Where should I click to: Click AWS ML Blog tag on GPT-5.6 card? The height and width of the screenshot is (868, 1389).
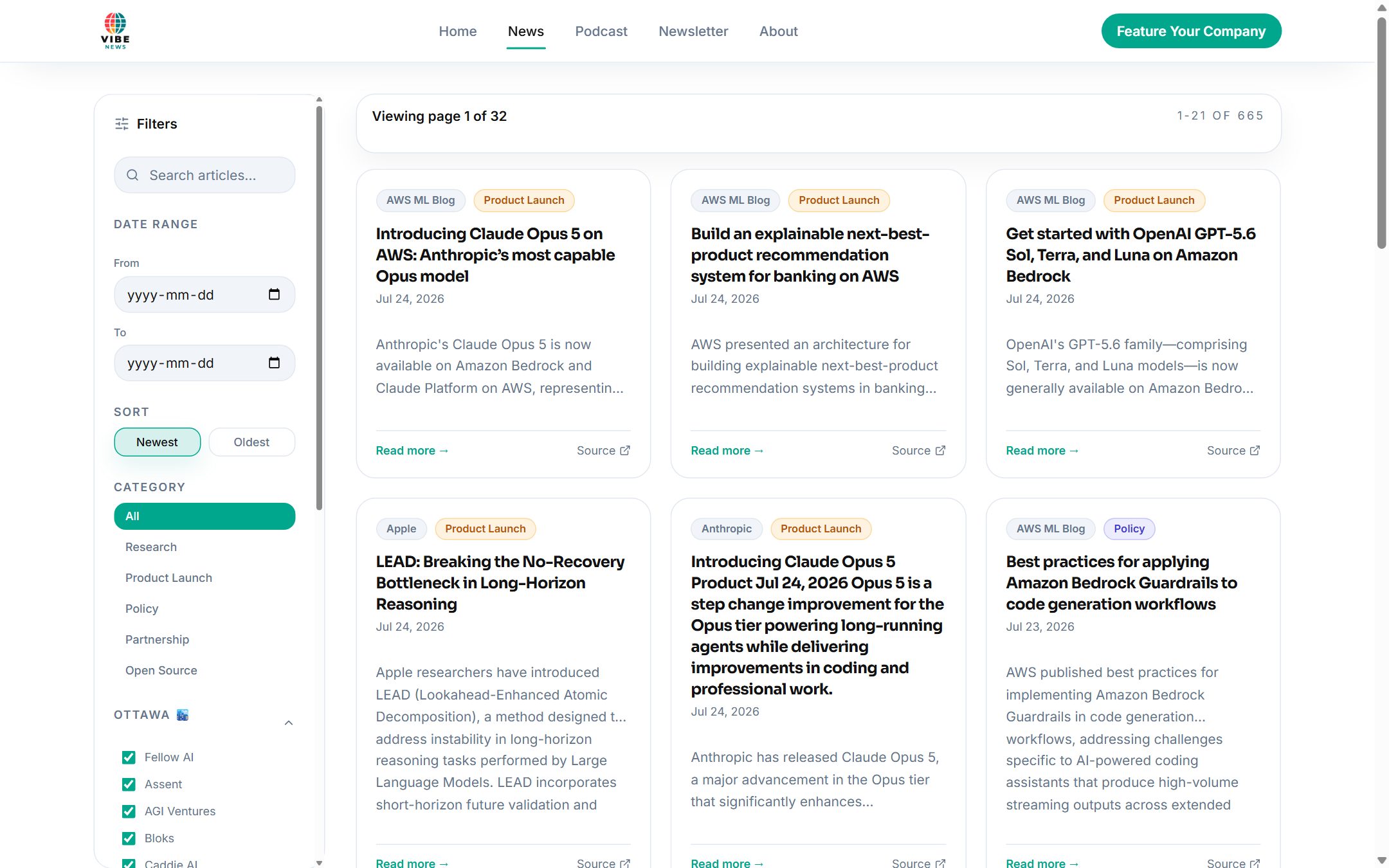[x=1051, y=200]
